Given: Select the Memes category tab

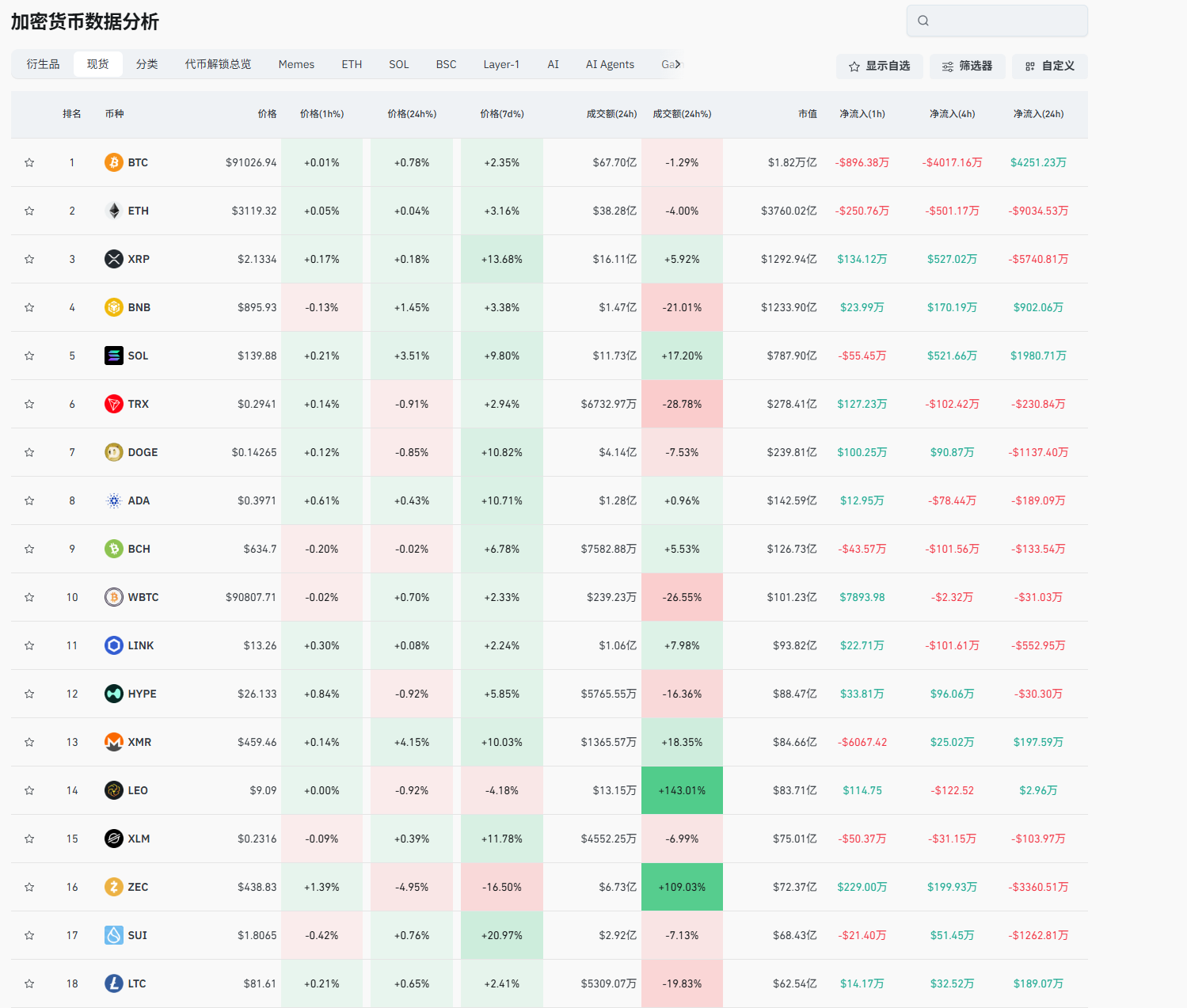Looking at the screenshot, I should [296, 64].
